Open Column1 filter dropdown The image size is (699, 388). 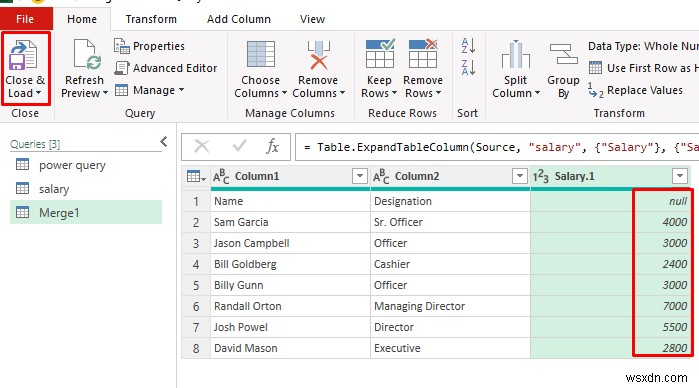(x=359, y=176)
